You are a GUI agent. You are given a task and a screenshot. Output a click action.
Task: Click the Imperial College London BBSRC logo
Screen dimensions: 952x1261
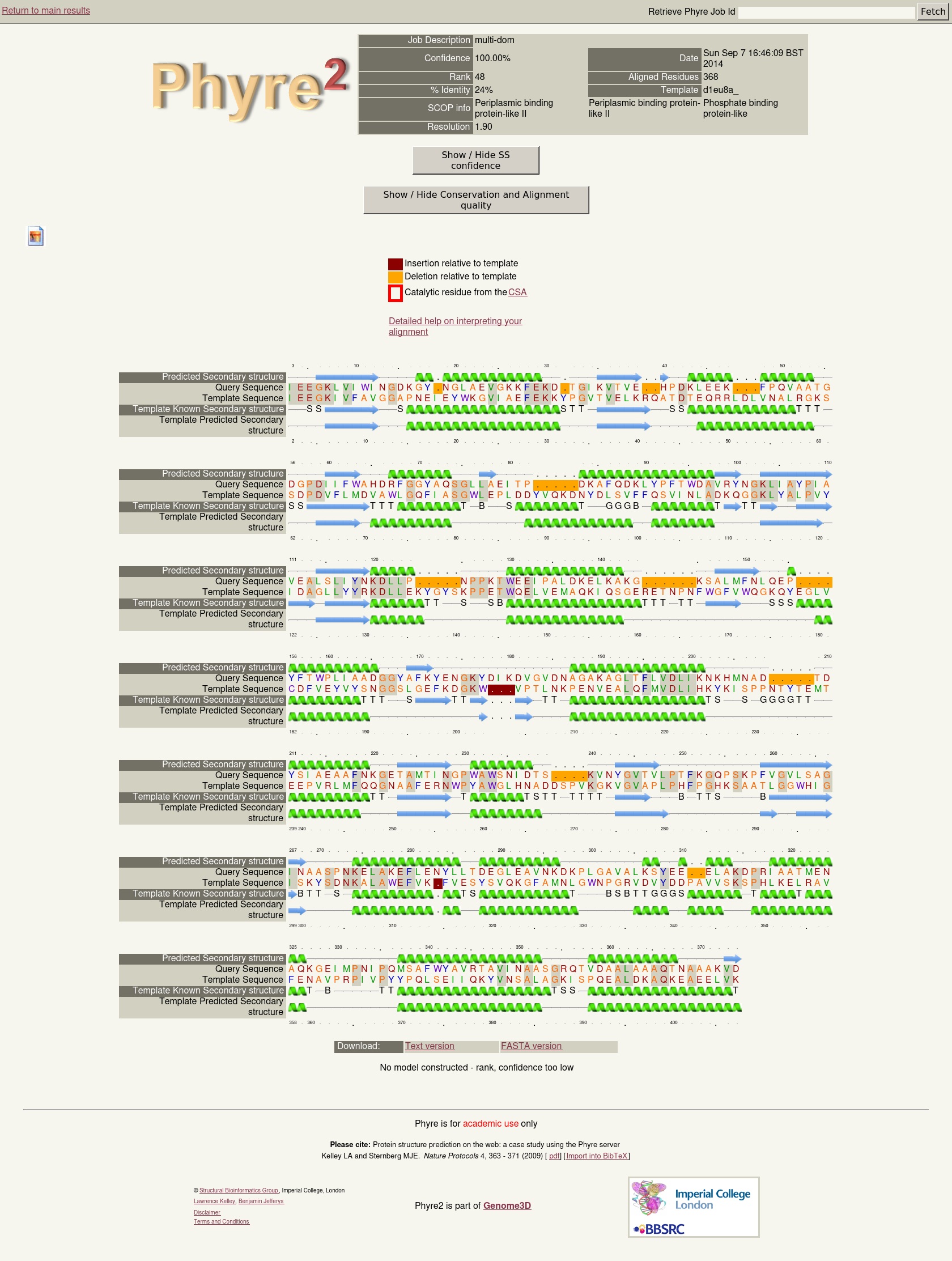point(693,1207)
